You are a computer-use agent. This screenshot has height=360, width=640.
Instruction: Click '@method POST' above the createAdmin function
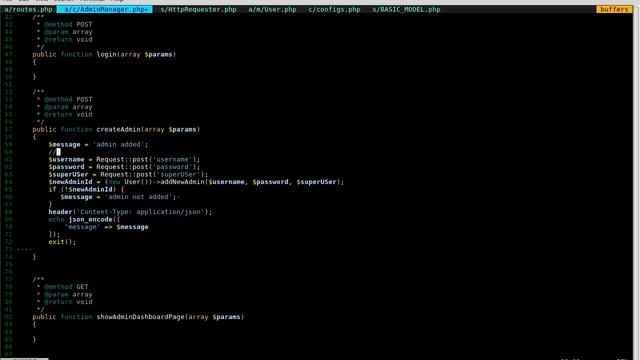click(x=68, y=100)
